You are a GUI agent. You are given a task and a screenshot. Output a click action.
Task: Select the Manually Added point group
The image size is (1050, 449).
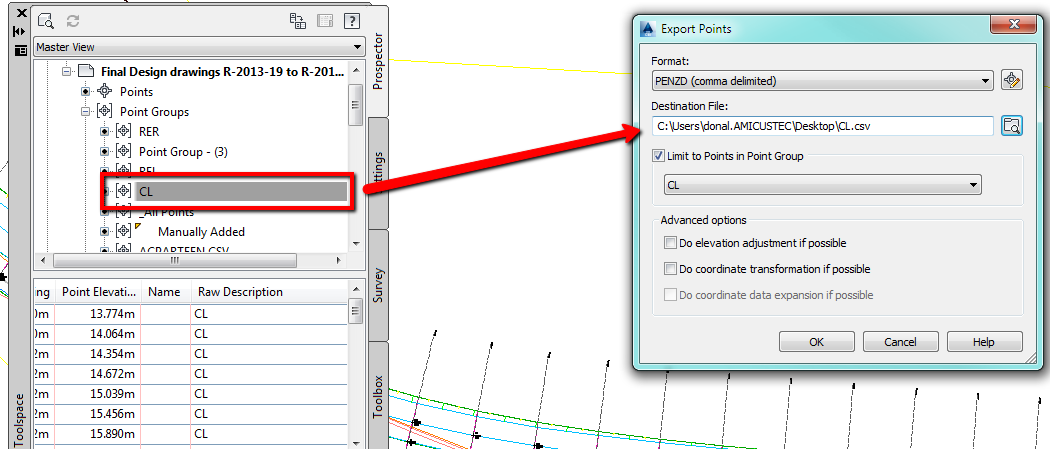[x=201, y=232]
